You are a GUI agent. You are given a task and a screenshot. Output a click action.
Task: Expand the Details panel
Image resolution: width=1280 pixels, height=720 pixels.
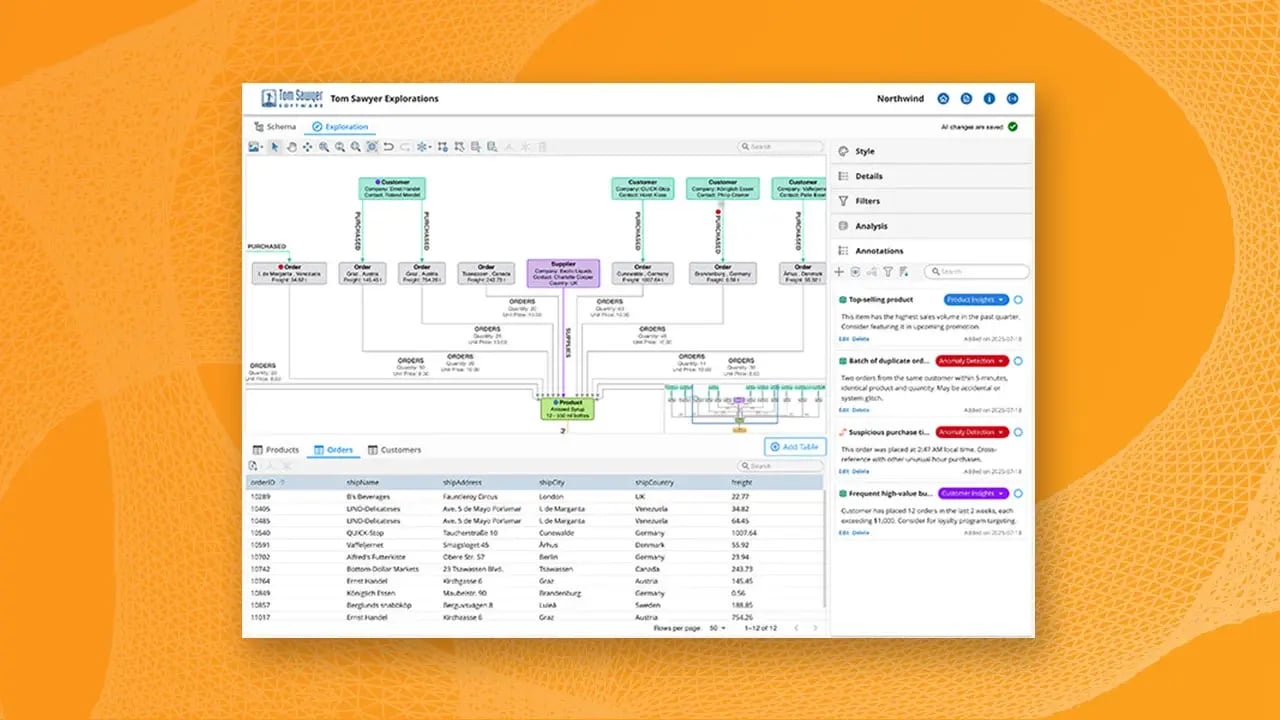tap(932, 176)
